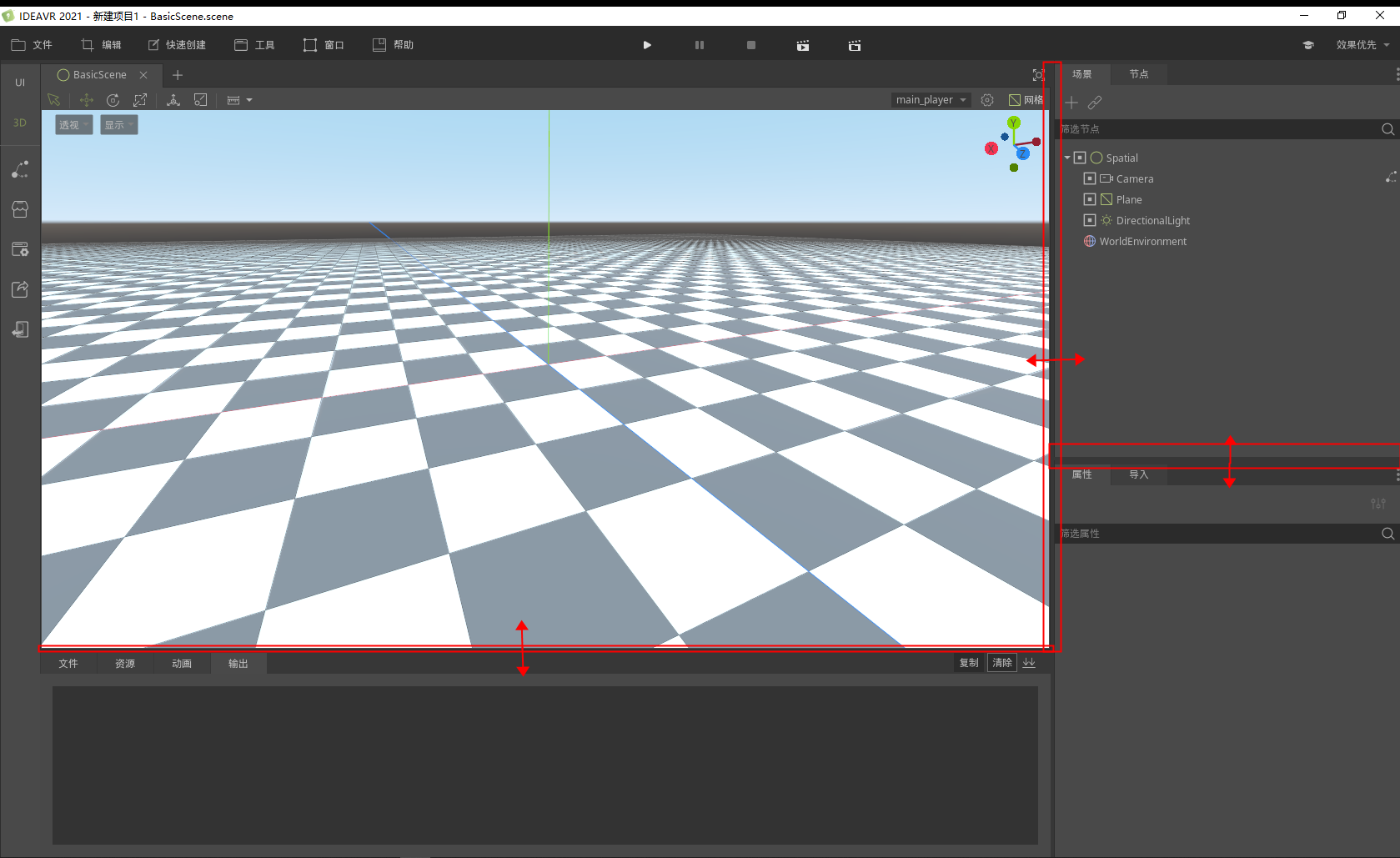
Task: Open the 工具 menu
Action: point(254,45)
